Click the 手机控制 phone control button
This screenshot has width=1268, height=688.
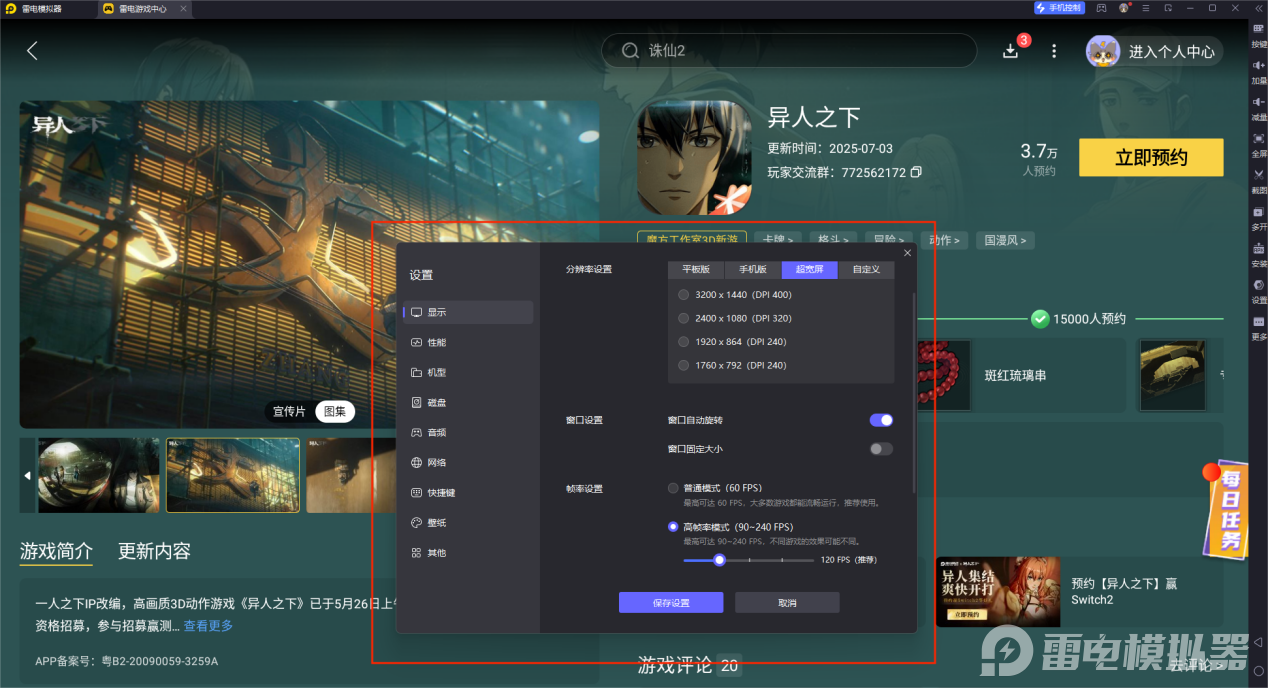click(x=1059, y=8)
